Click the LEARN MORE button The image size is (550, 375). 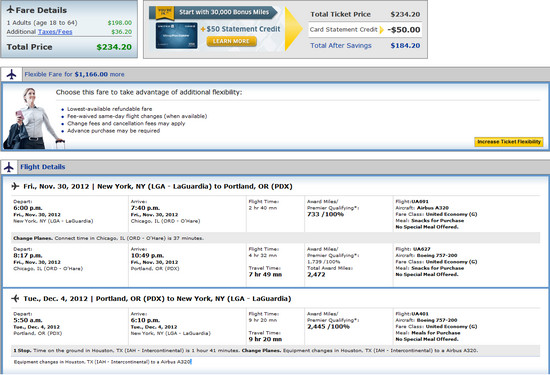click(232, 41)
